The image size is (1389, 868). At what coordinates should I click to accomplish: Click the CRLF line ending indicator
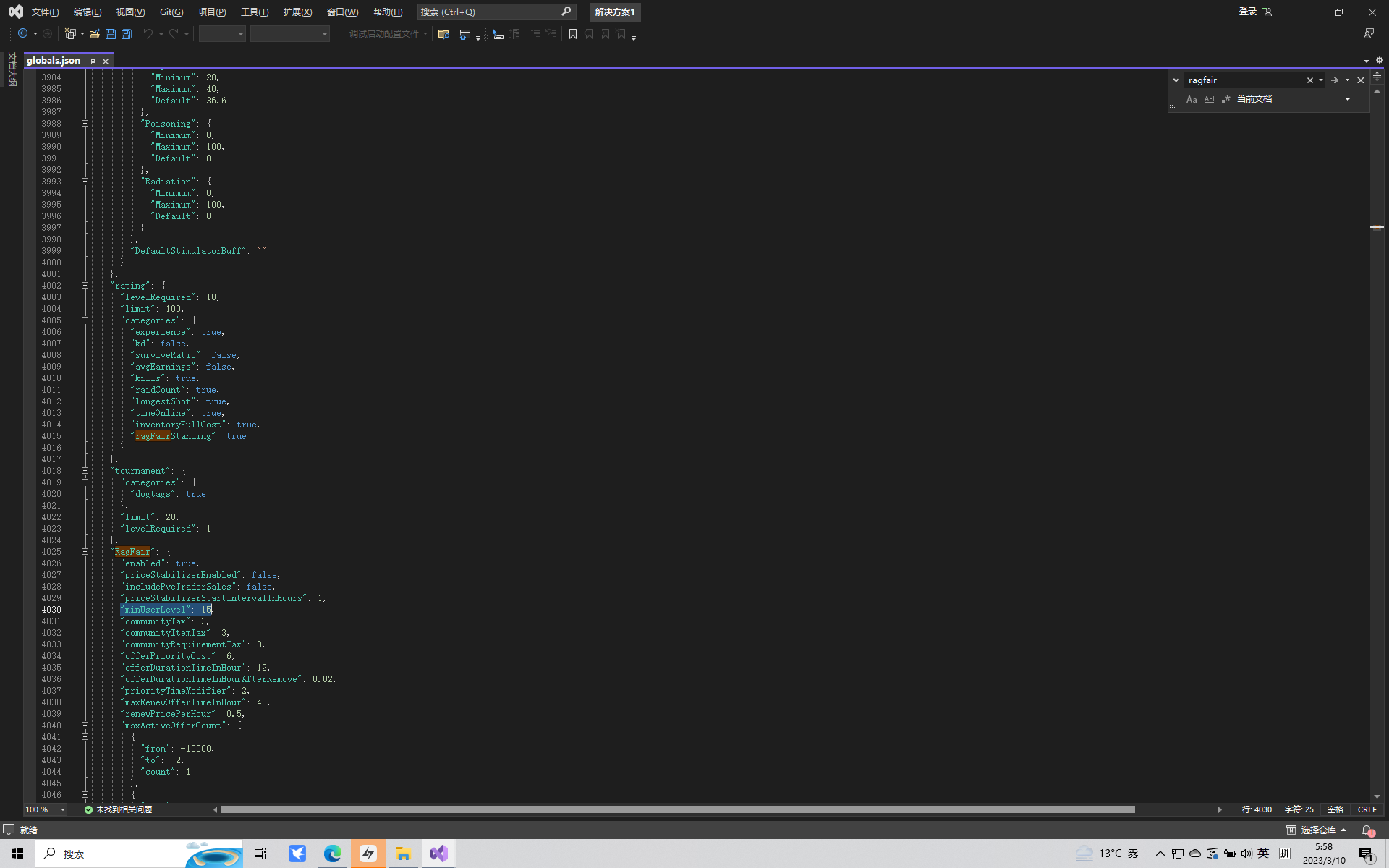(x=1367, y=809)
